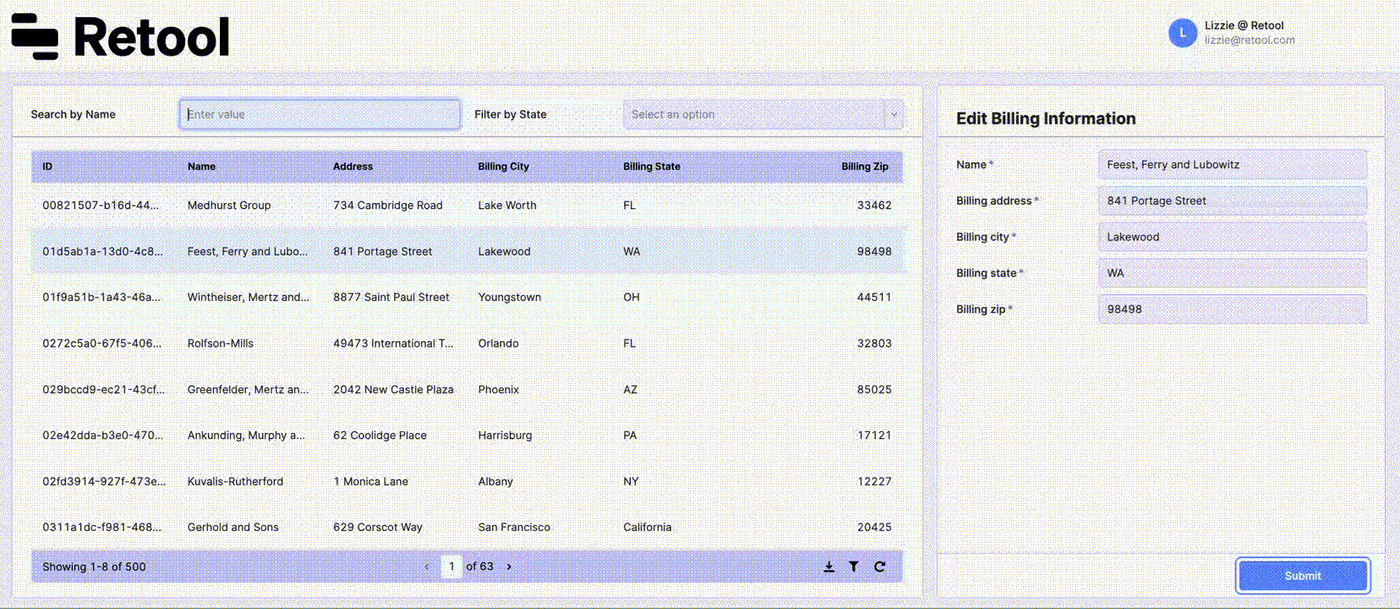Sort the table by Billing Zip column

point(864,166)
